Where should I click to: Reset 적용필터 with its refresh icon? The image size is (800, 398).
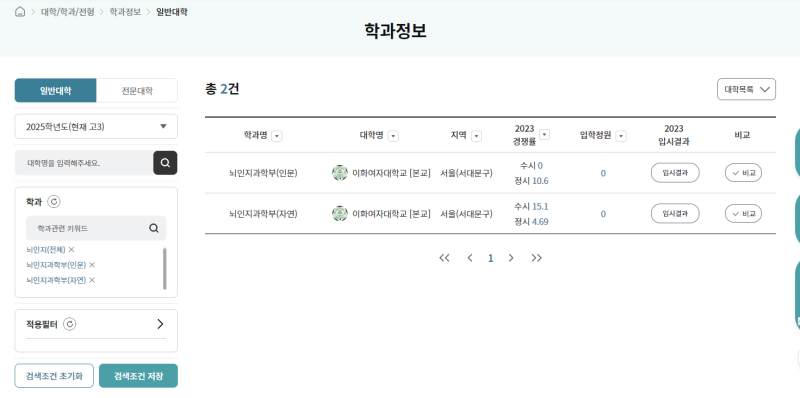pyautogui.click(x=70, y=324)
